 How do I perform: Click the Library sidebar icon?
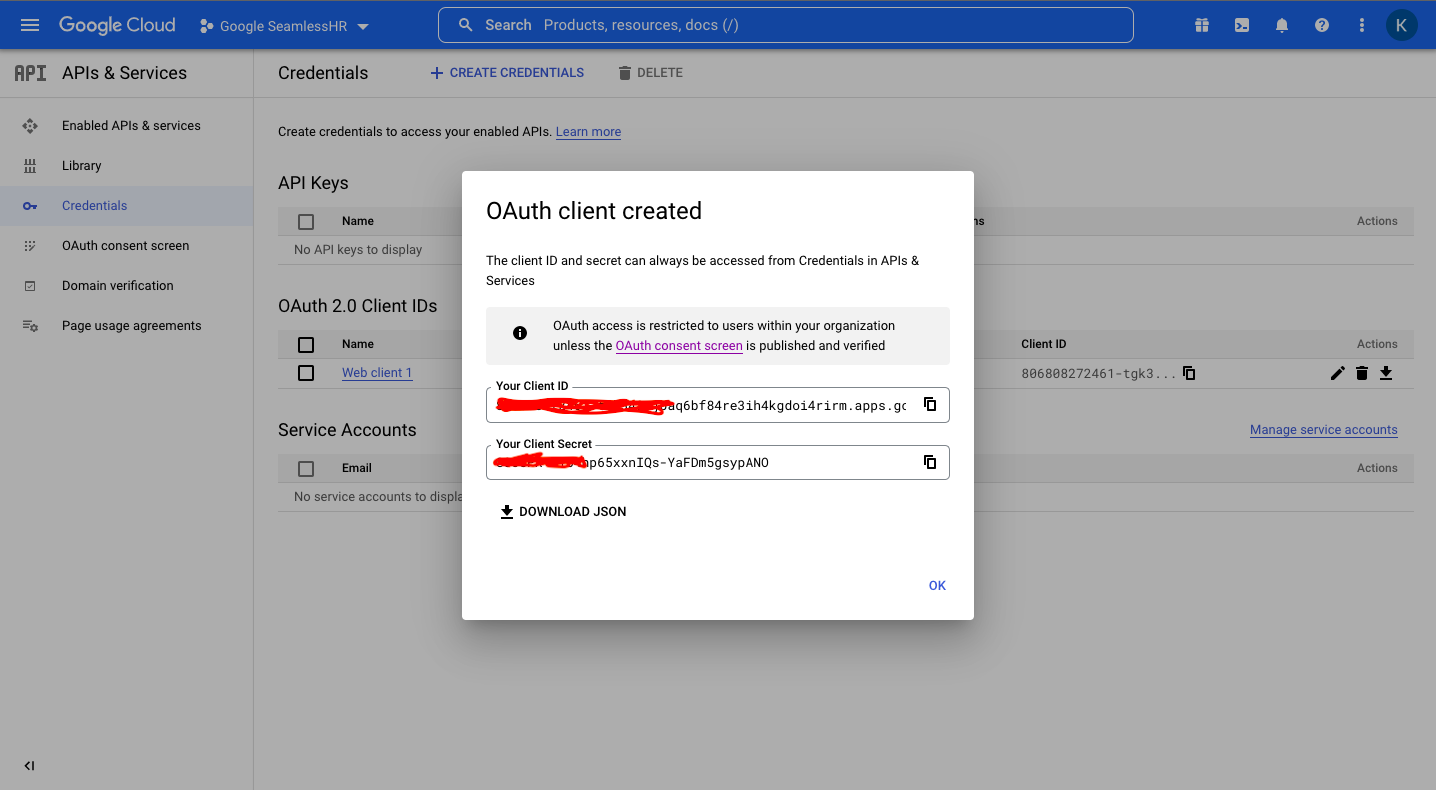30,166
